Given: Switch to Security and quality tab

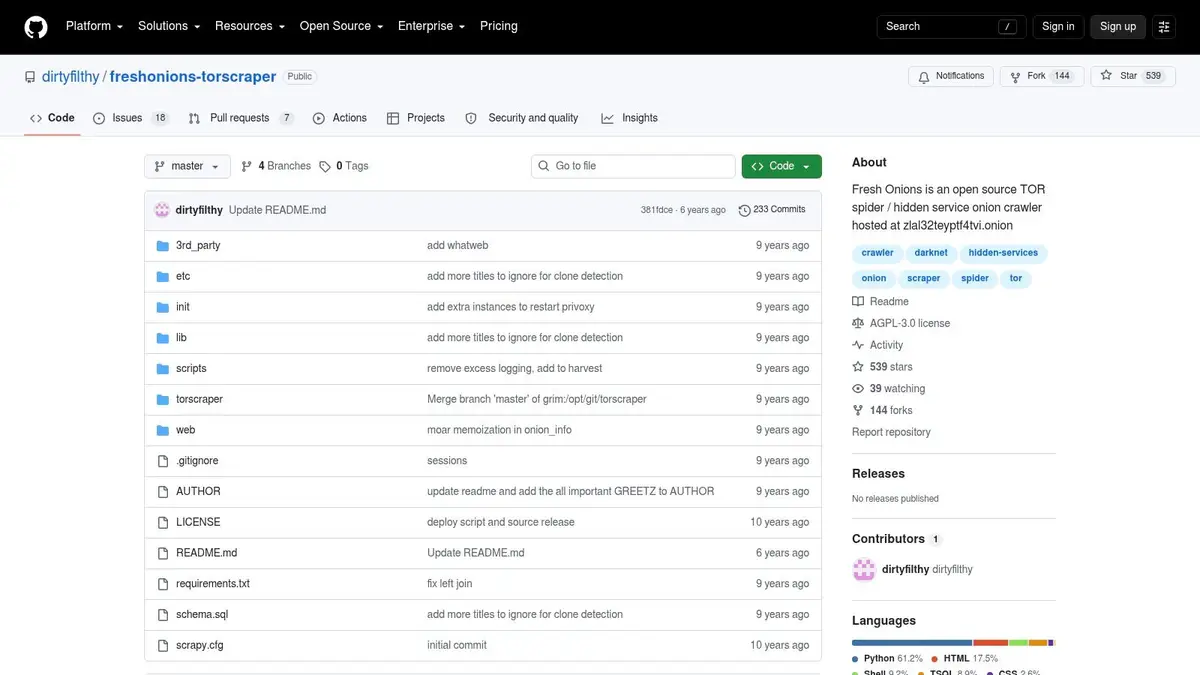Looking at the screenshot, I should [522, 118].
